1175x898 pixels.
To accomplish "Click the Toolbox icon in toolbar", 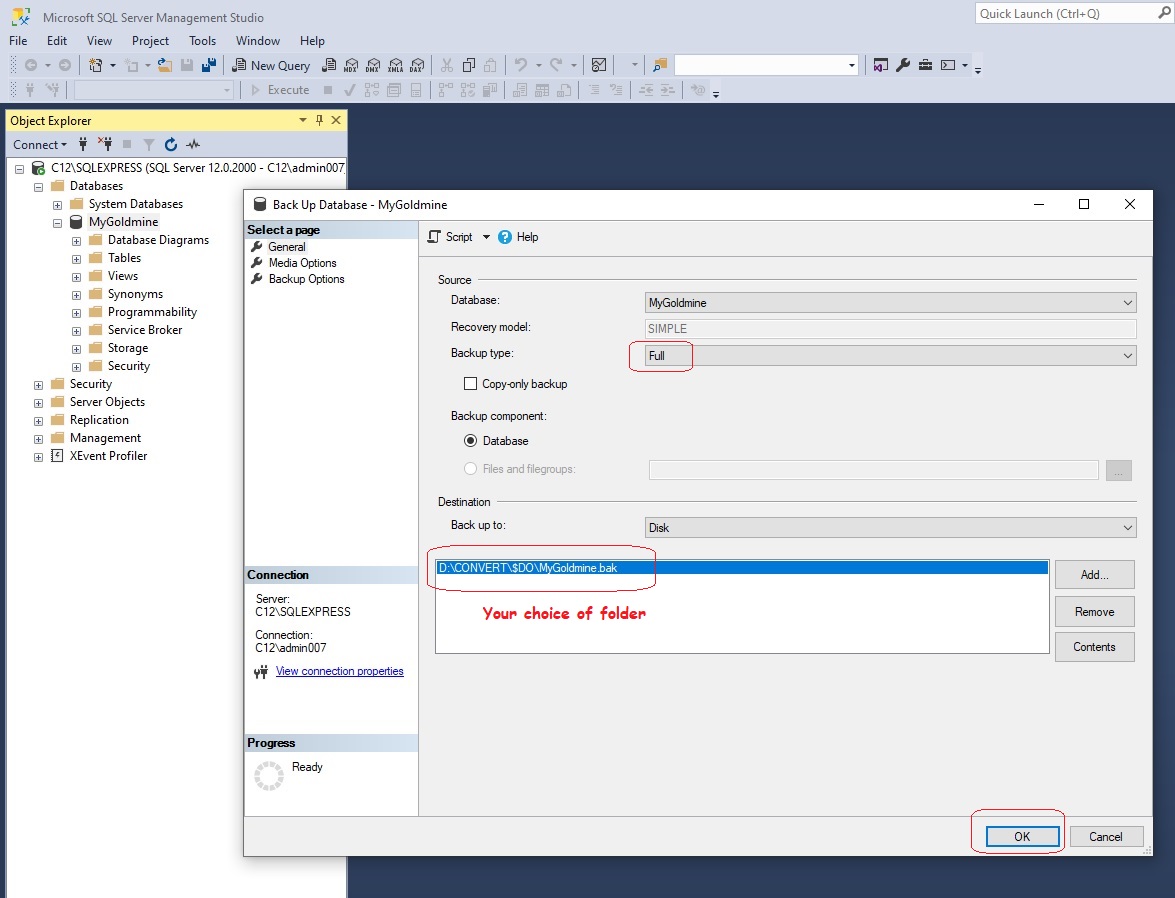I will pos(925,65).
